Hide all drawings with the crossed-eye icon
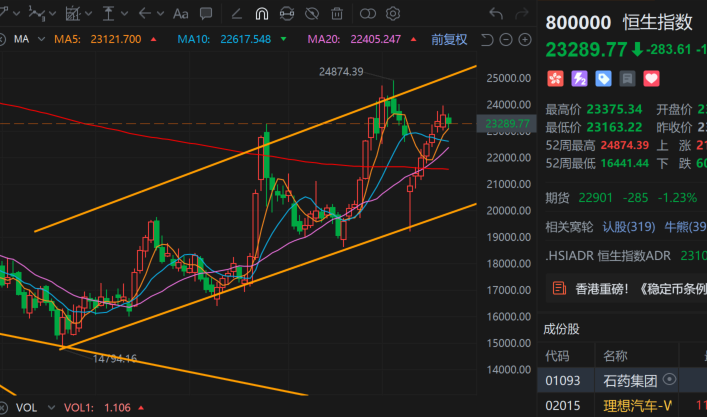The height and width of the screenshot is (417, 707). (313, 14)
